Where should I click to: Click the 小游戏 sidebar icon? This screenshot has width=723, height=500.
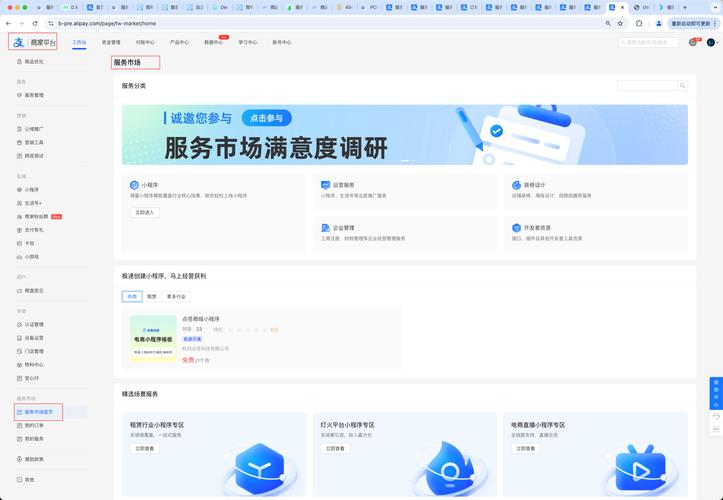click(19, 256)
